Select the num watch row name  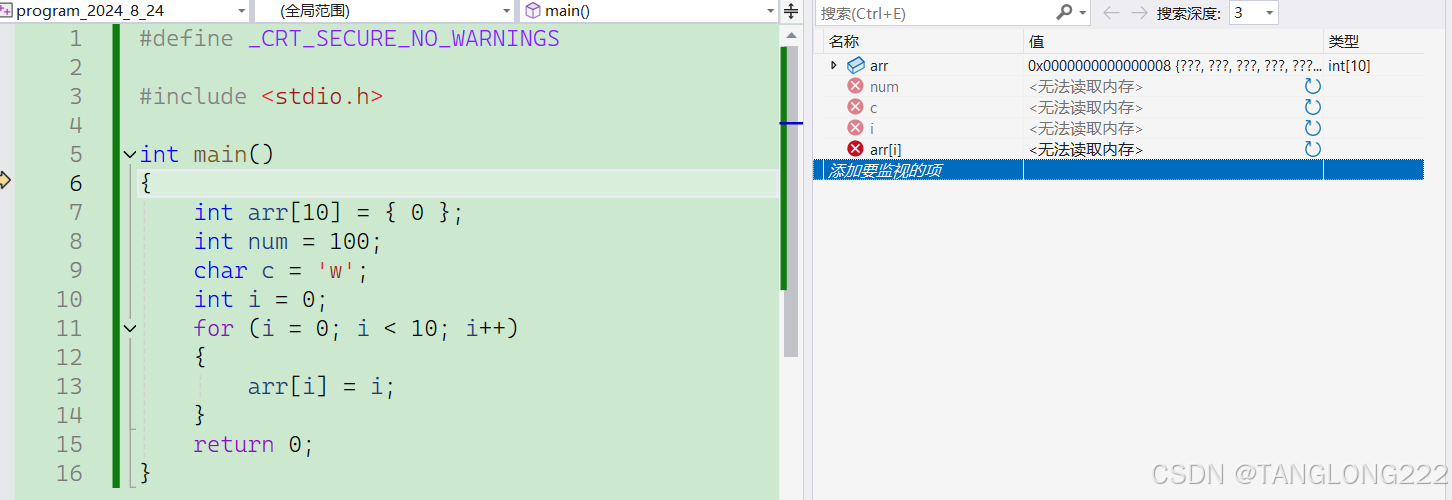pos(884,87)
